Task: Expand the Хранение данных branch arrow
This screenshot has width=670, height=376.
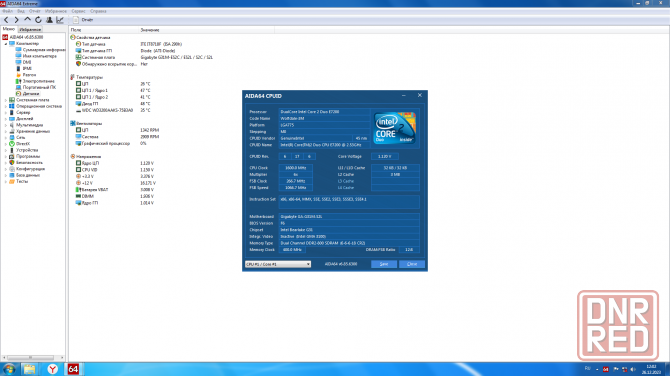Action: pyautogui.click(x=6, y=131)
